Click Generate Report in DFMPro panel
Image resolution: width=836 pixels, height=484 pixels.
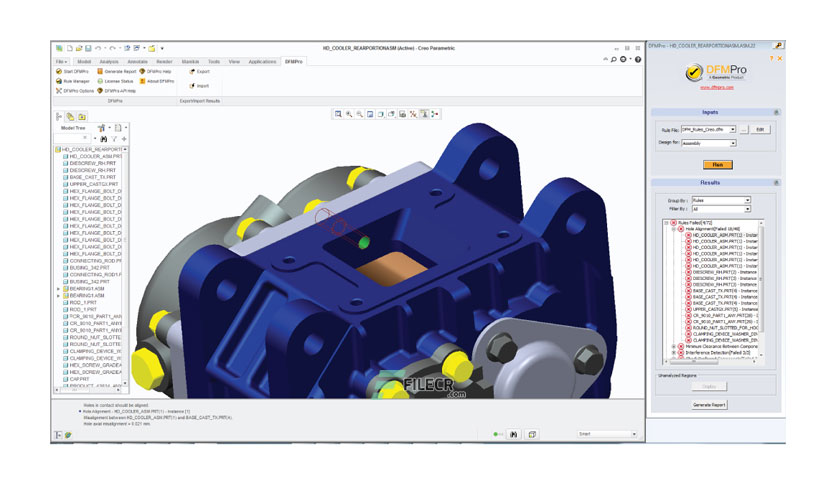pos(709,405)
